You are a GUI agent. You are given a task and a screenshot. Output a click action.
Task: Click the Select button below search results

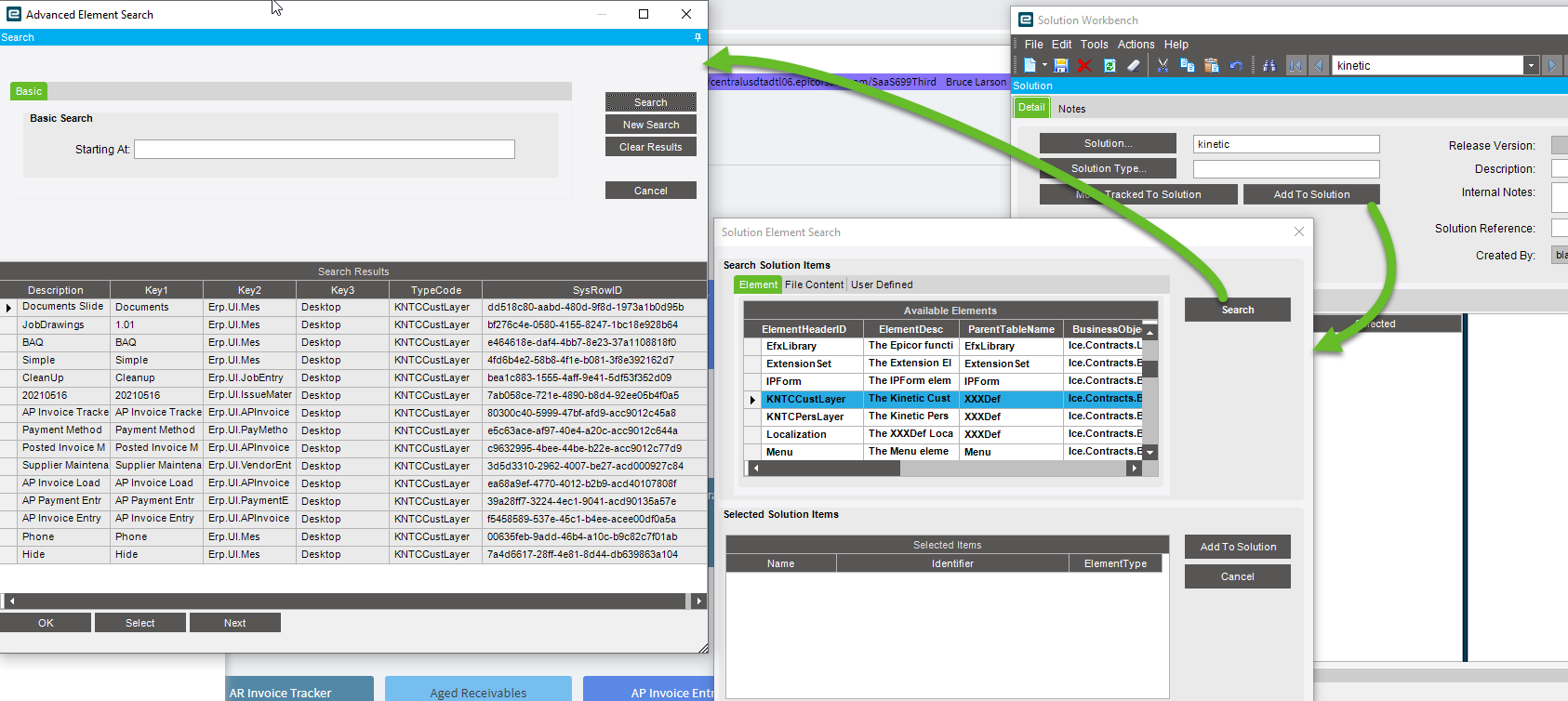point(140,623)
